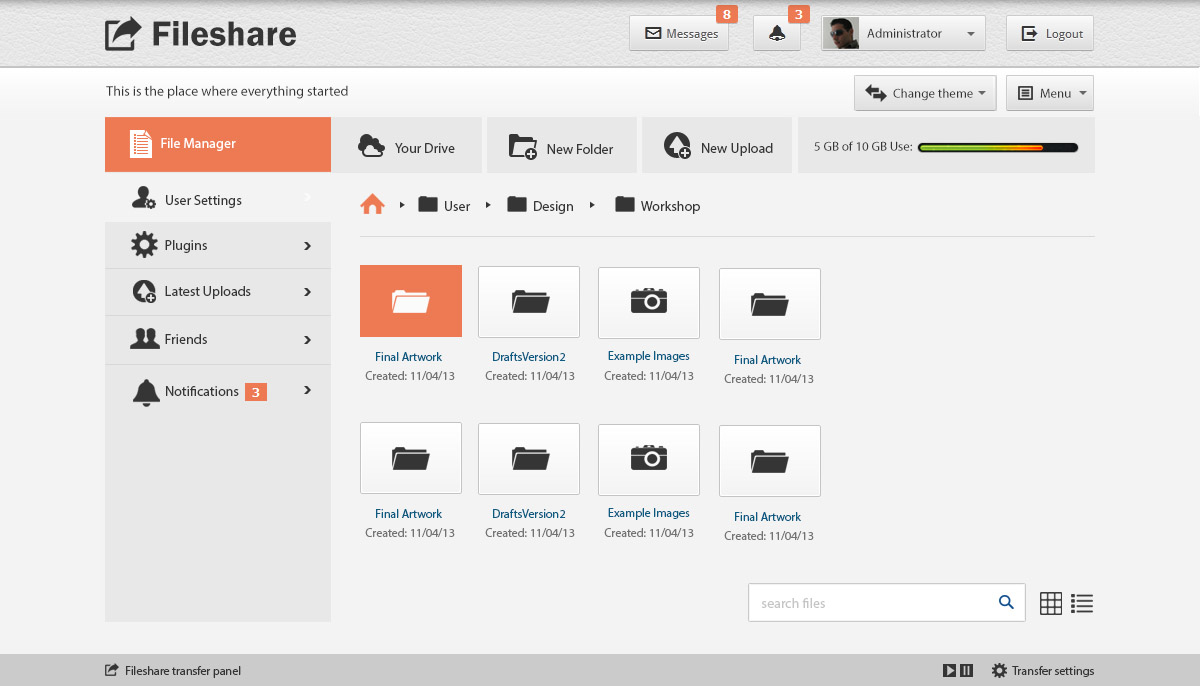Click the home icon in breadcrumb
Viewport: 1200px width, 686px height.
click(x=372, y=205)
